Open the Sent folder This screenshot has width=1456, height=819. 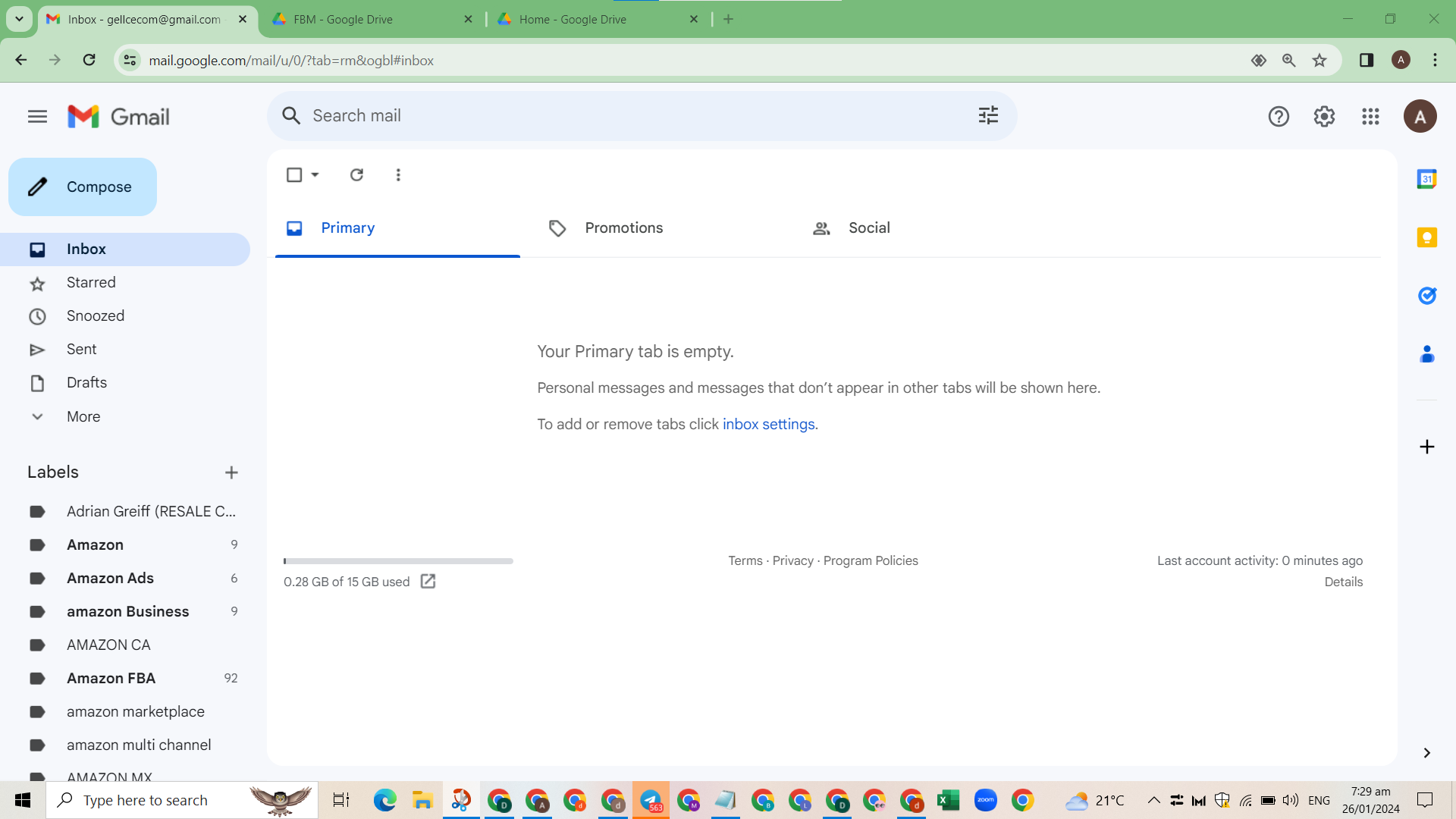(x=125, y=350)
